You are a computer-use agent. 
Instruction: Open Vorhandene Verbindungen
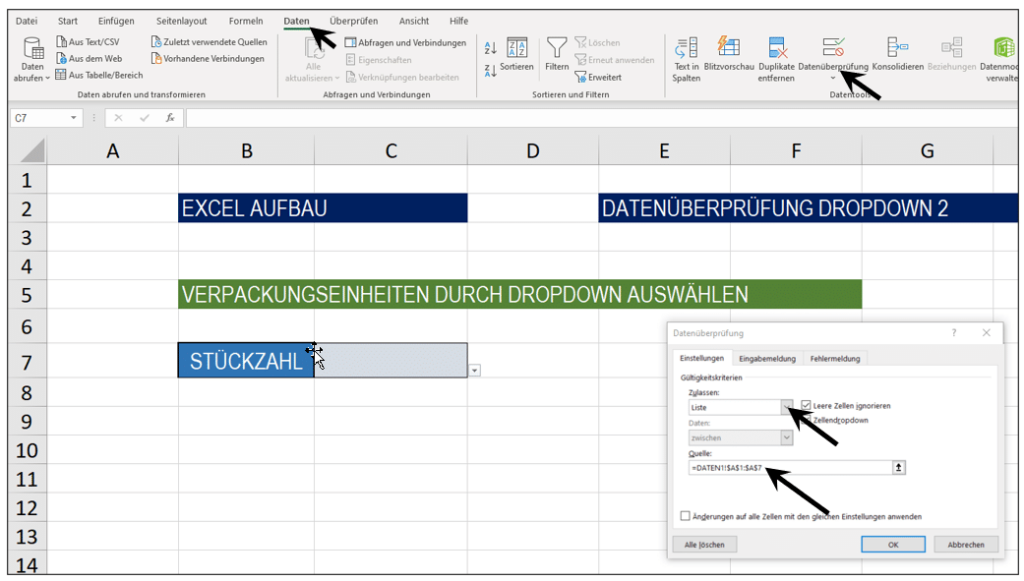pyautogui.click(x=208, y=58)
